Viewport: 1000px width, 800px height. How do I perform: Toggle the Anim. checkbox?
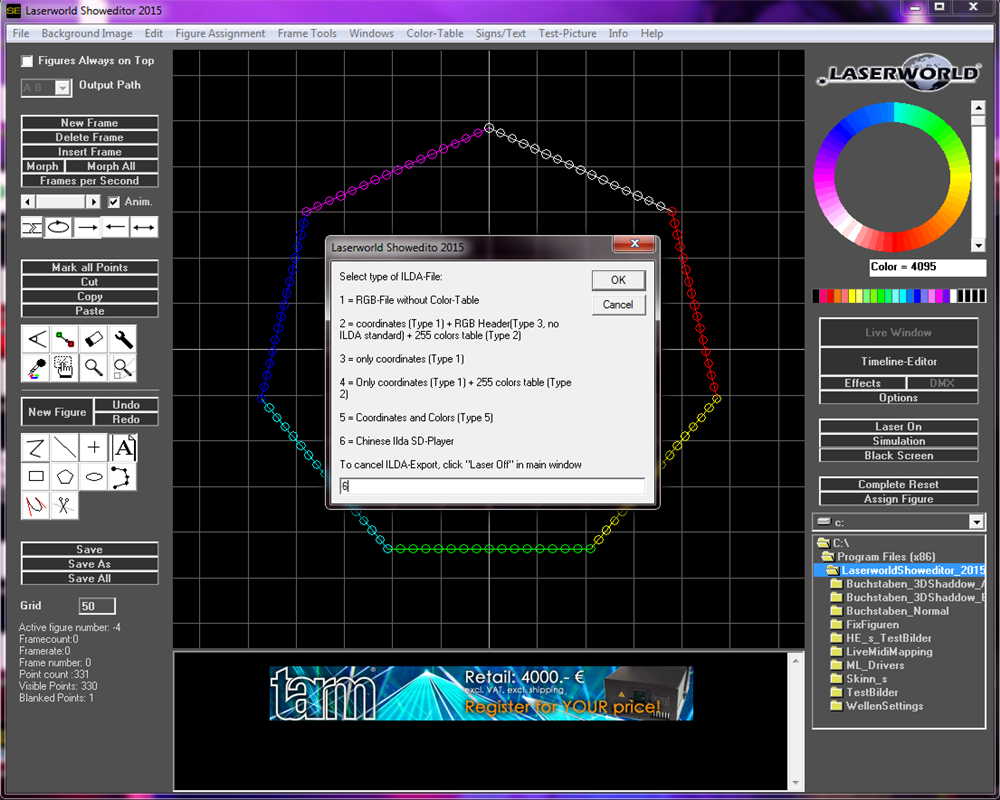pos(114,202)
